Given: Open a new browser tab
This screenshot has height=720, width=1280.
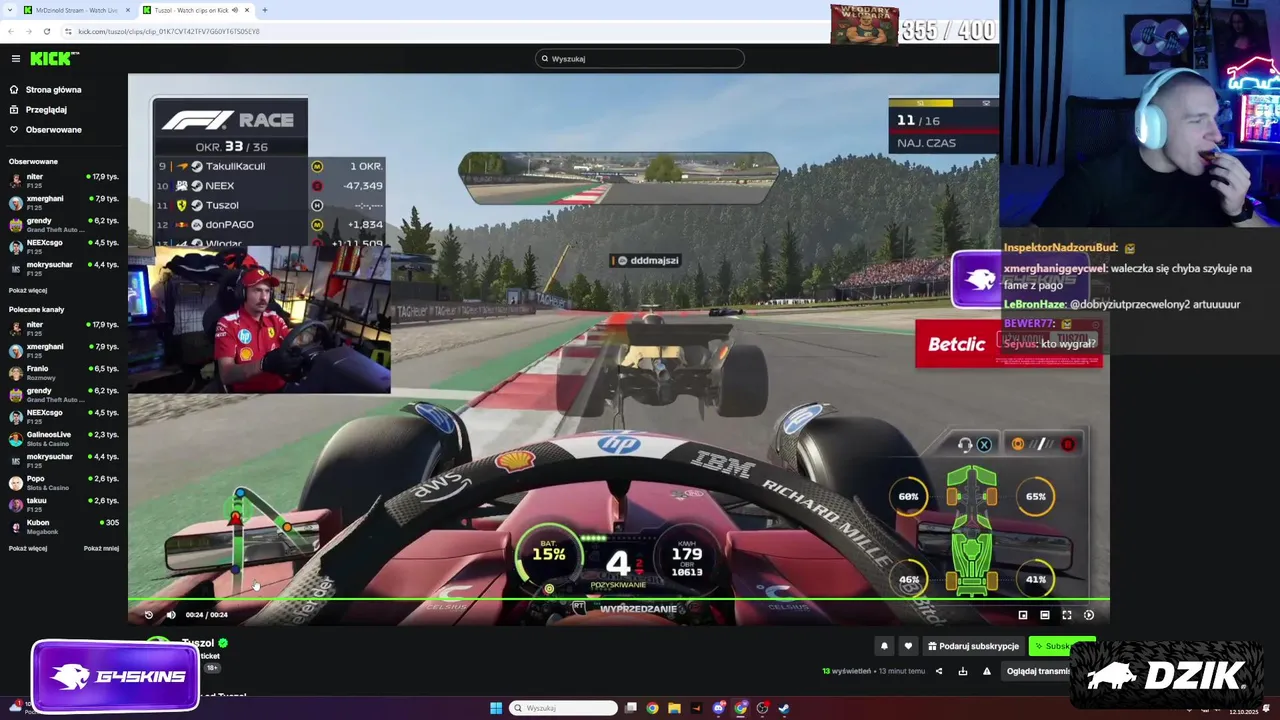Looking at the screenshot, I should pyautogui.click(x=265, y=10).
